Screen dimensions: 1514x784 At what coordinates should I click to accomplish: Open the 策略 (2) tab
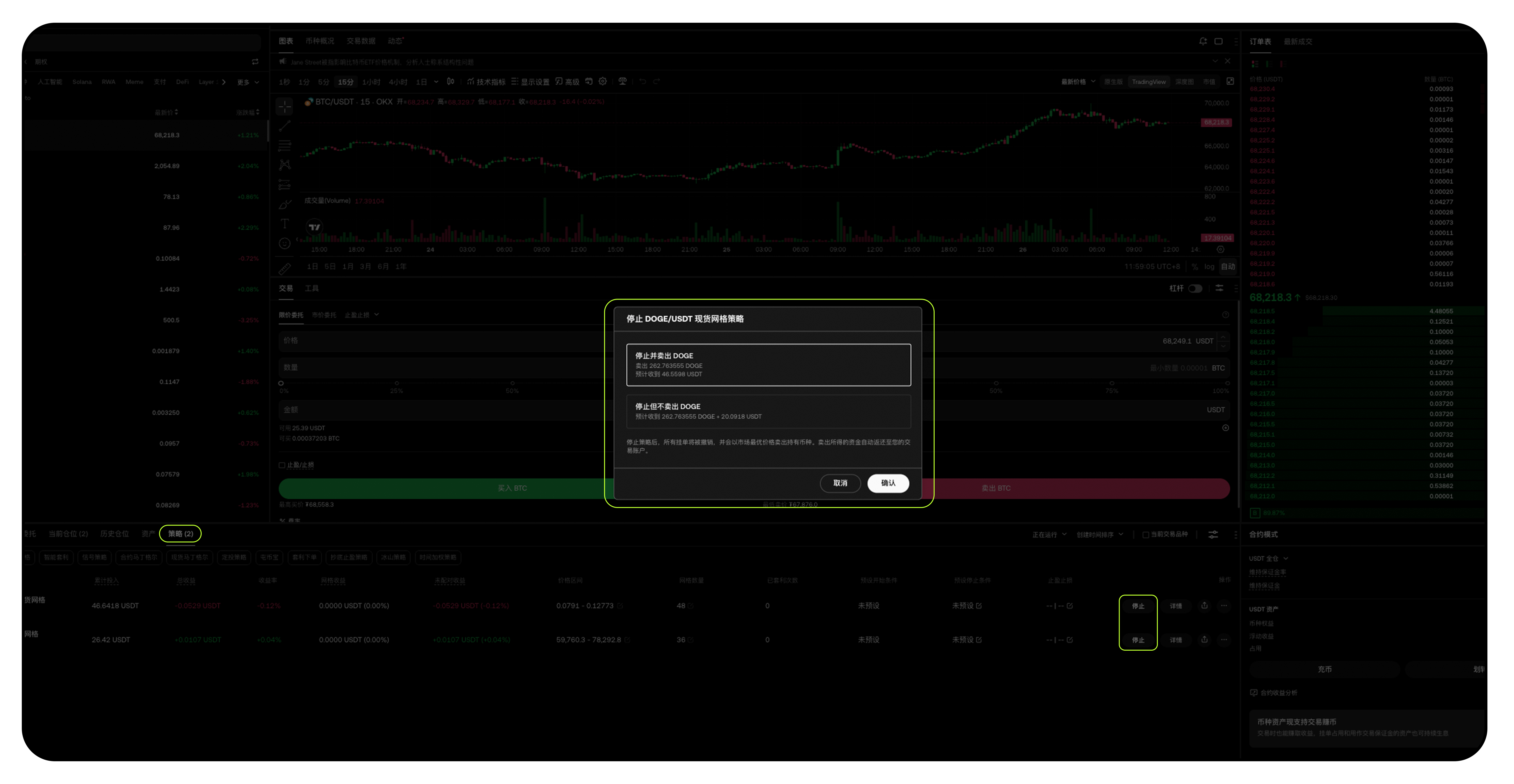180,534
